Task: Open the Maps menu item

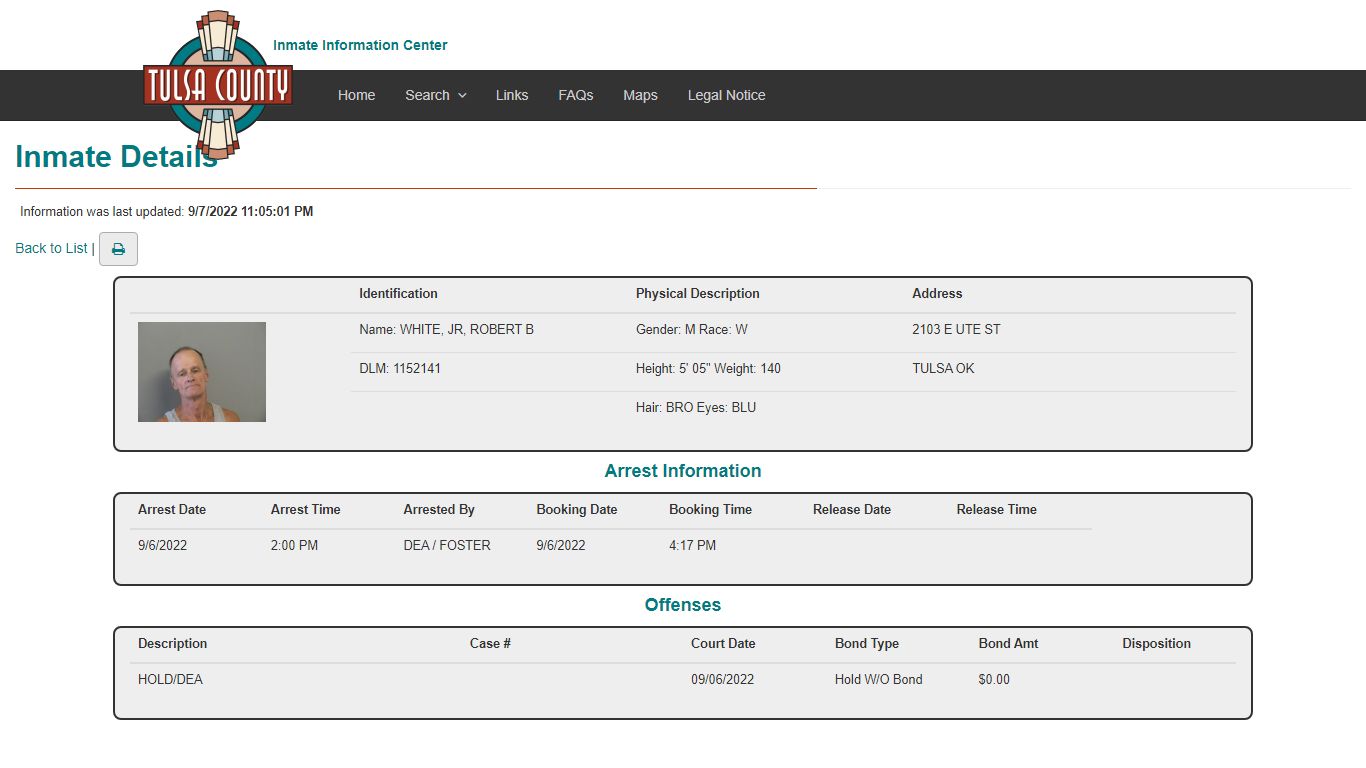Action: coord(640,95)
